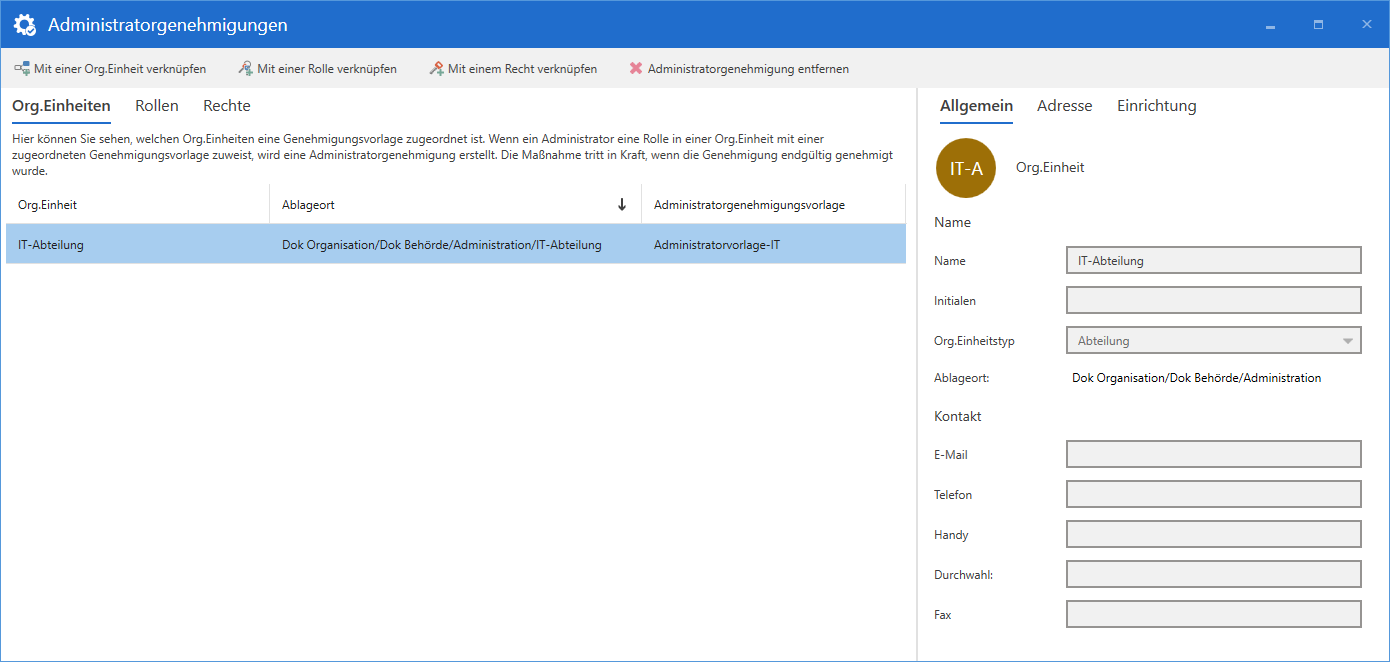The image size is (1390, 662).
Task: Click the gear icon in the title bar
Action: point(24,23)
